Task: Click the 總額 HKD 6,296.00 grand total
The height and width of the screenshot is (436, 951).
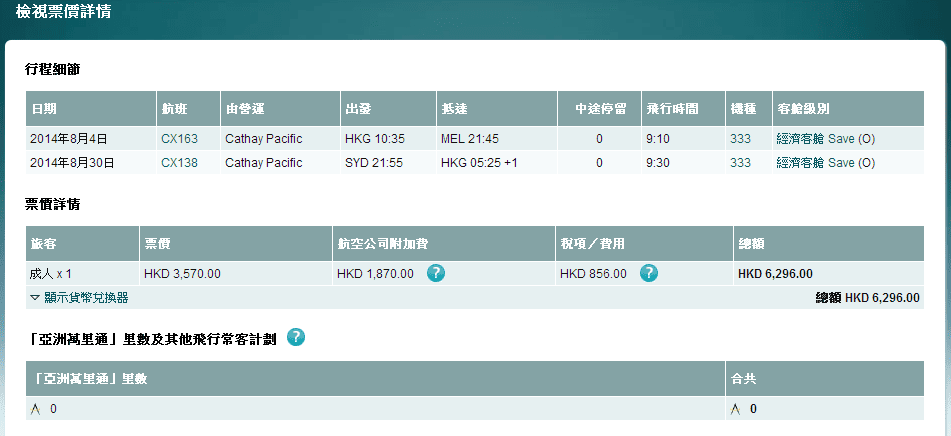Action: pos(867,297)
